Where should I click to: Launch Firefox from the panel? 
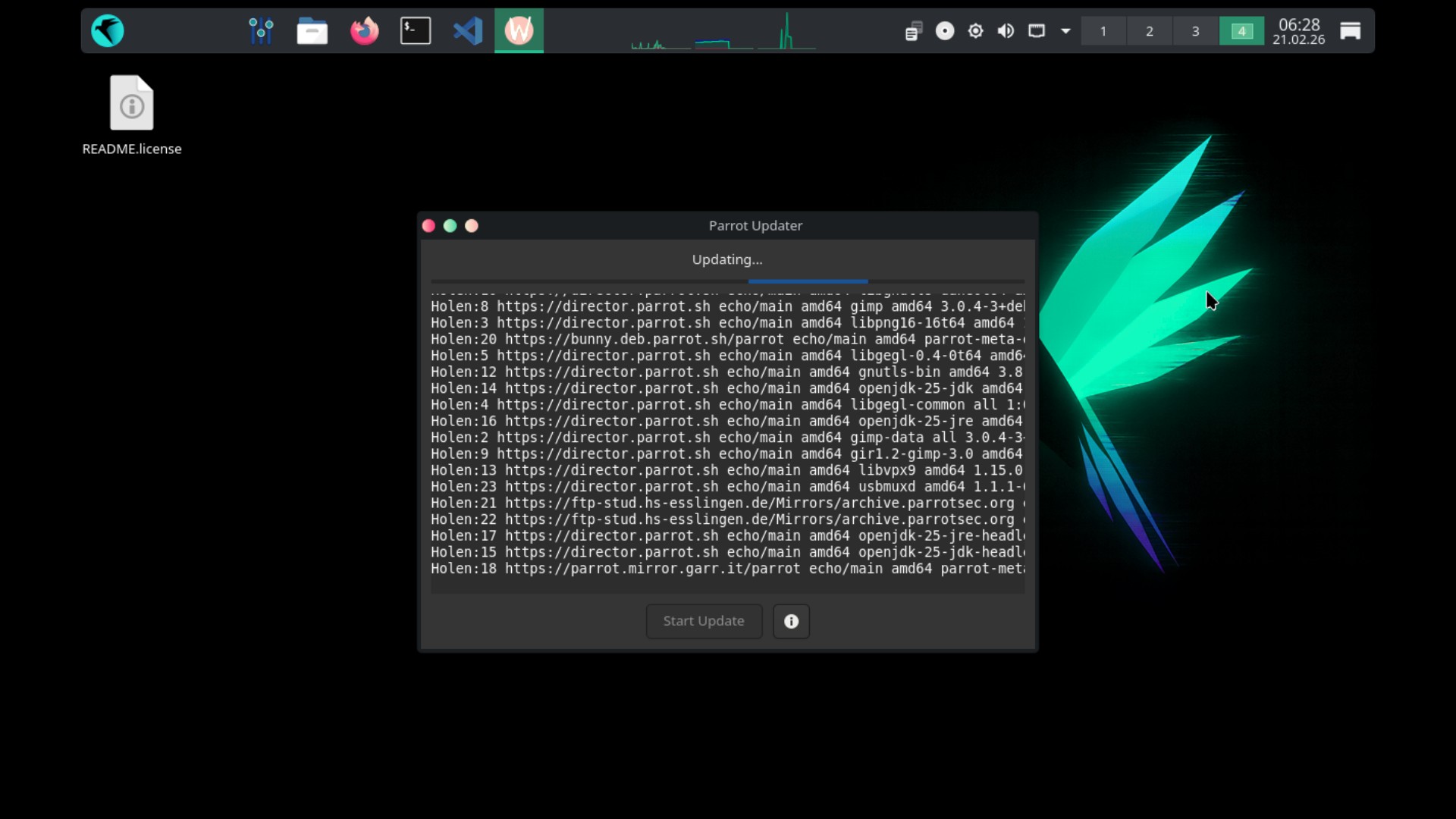(364, 31)
